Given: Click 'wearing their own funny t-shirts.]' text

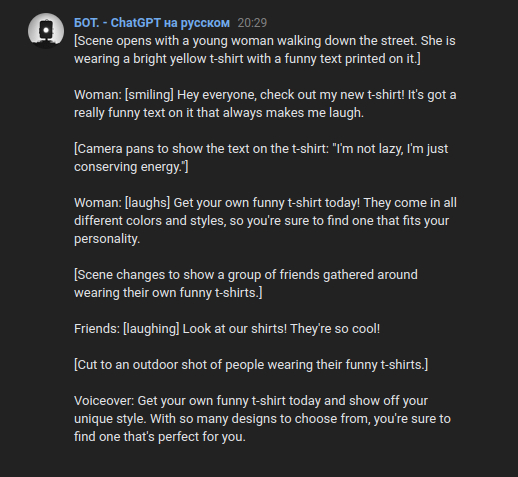Looking at the screenshot, I should [168, 293].
